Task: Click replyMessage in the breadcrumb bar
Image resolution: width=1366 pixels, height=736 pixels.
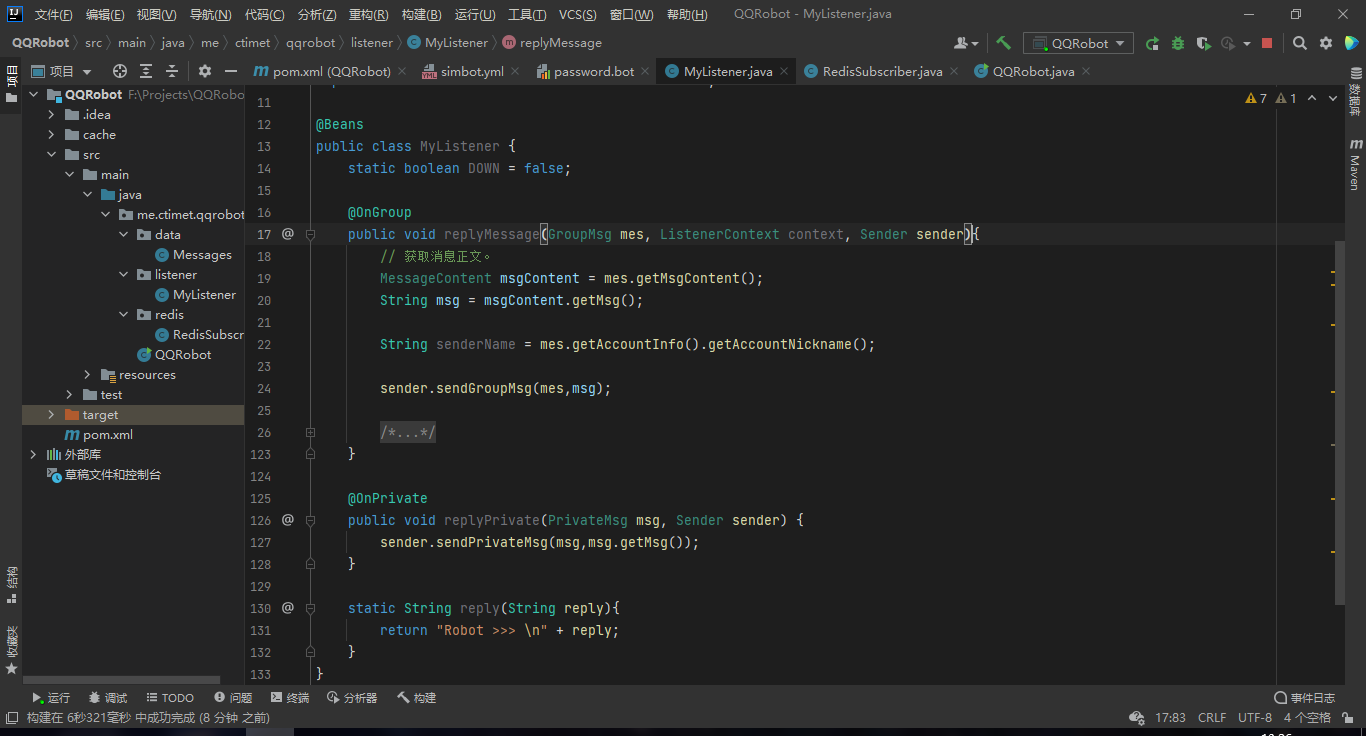Action: coord(558,43)
